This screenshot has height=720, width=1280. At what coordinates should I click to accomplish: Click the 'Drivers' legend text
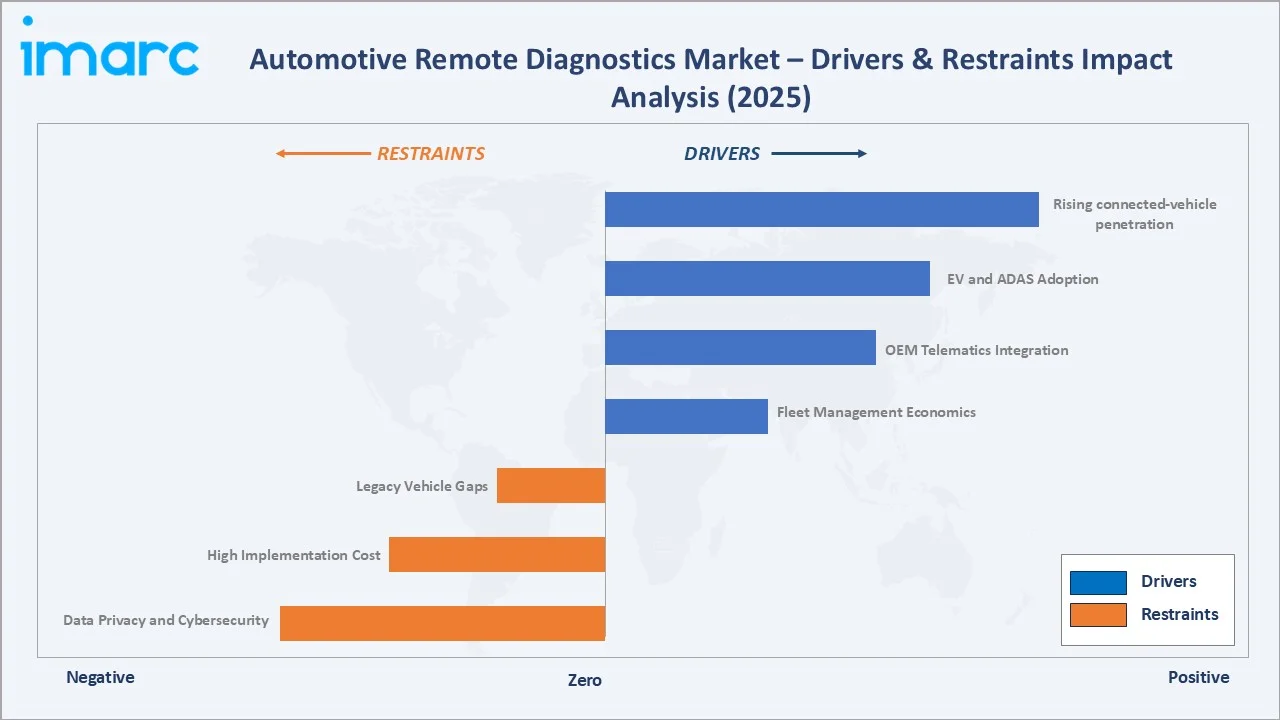click(1169, 582)
